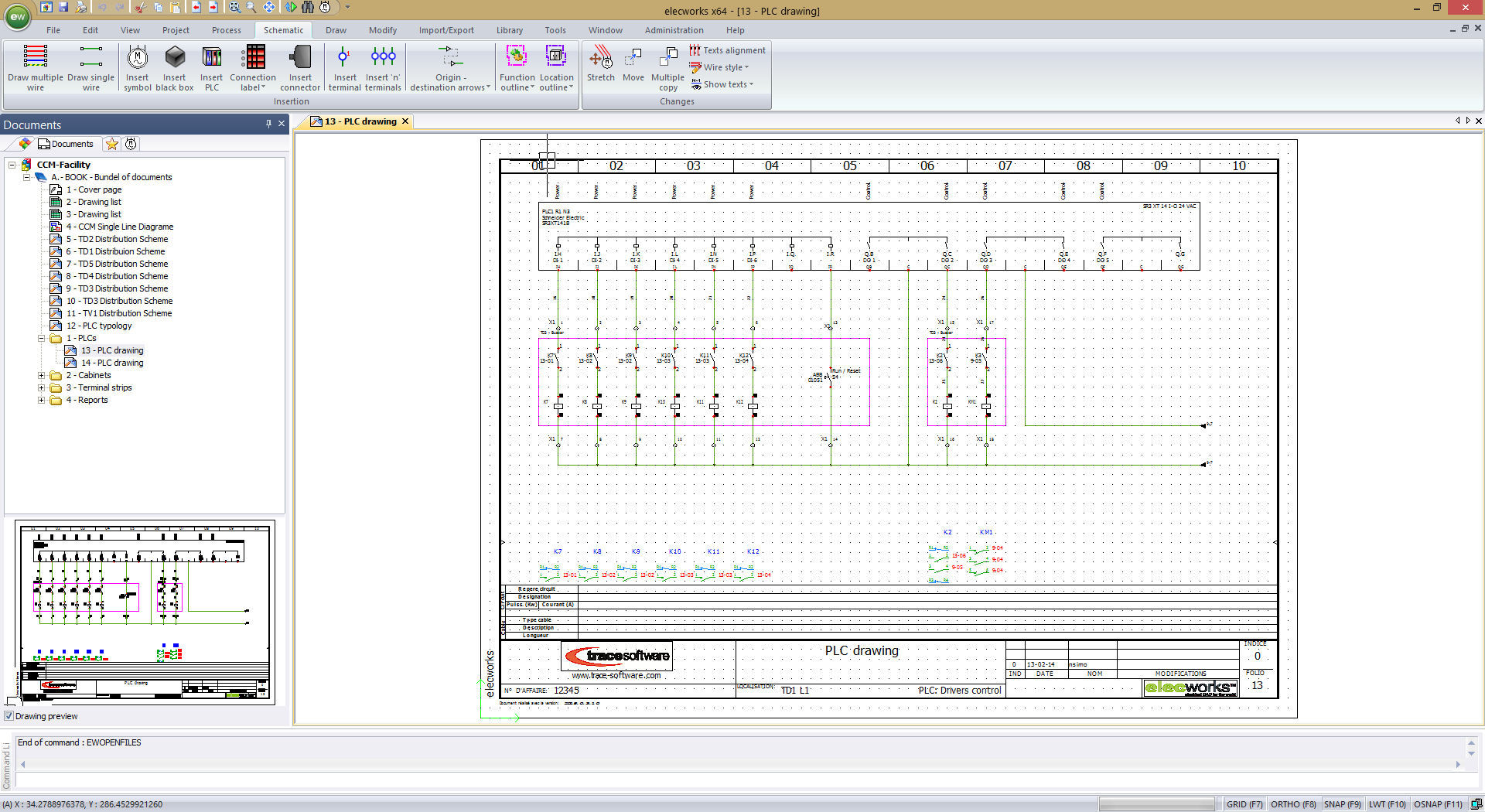Click the paste clipboard icon
Screen dimensions: 1485x812
point(176,7)
